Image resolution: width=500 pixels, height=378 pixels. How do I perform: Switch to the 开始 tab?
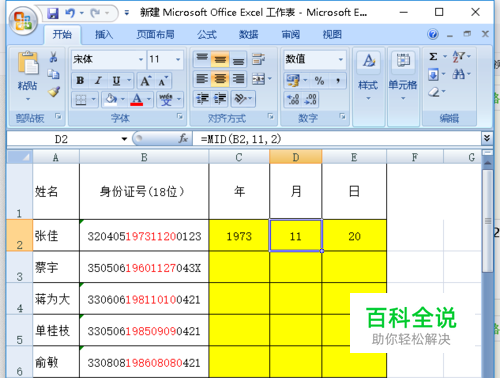coord(62,34)
